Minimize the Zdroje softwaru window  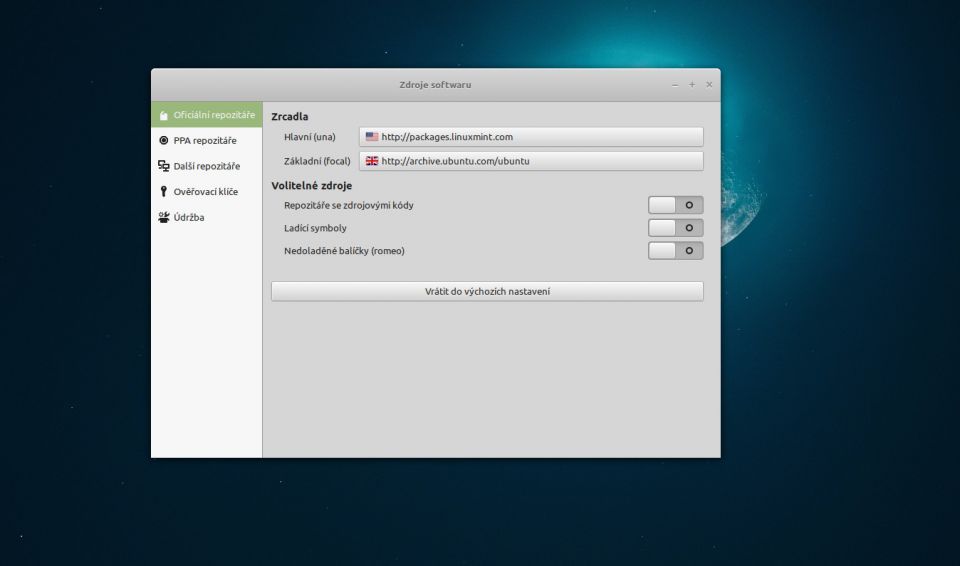click(675, 85)
